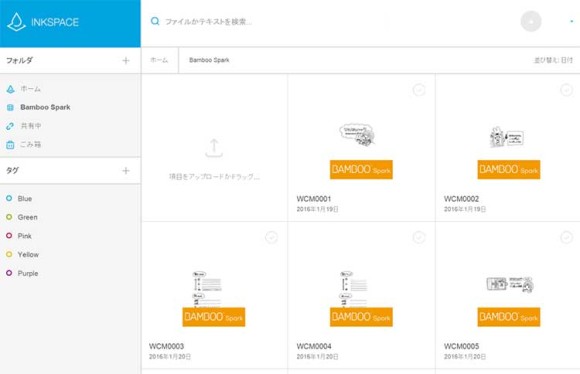Image resolution: width=580 pixels, height=374 pixels.
Task: Add a new folder with plus icon
Action: click(x=126, y=61)
